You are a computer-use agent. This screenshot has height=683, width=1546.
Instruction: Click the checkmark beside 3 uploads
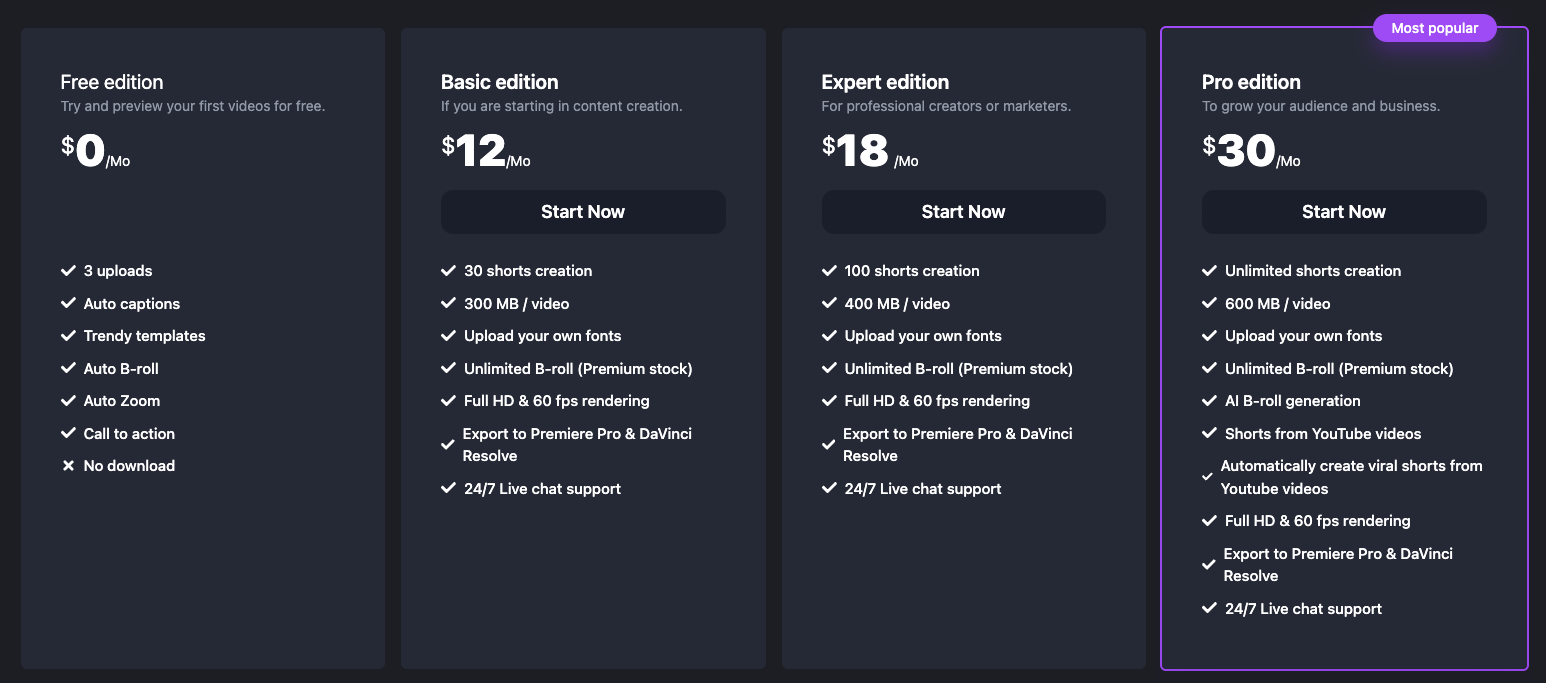click(x=68, y=271)
